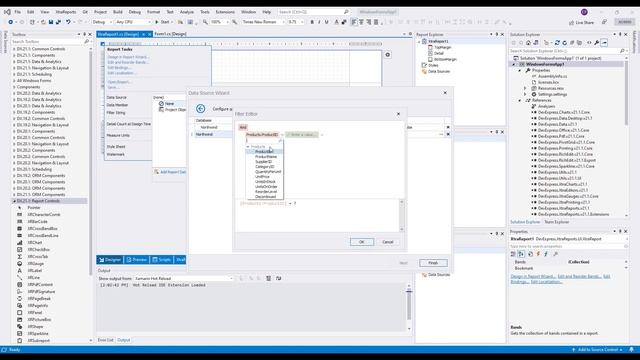640x360 pixels.
Task: Open the File menu
Action: point(18,12)
